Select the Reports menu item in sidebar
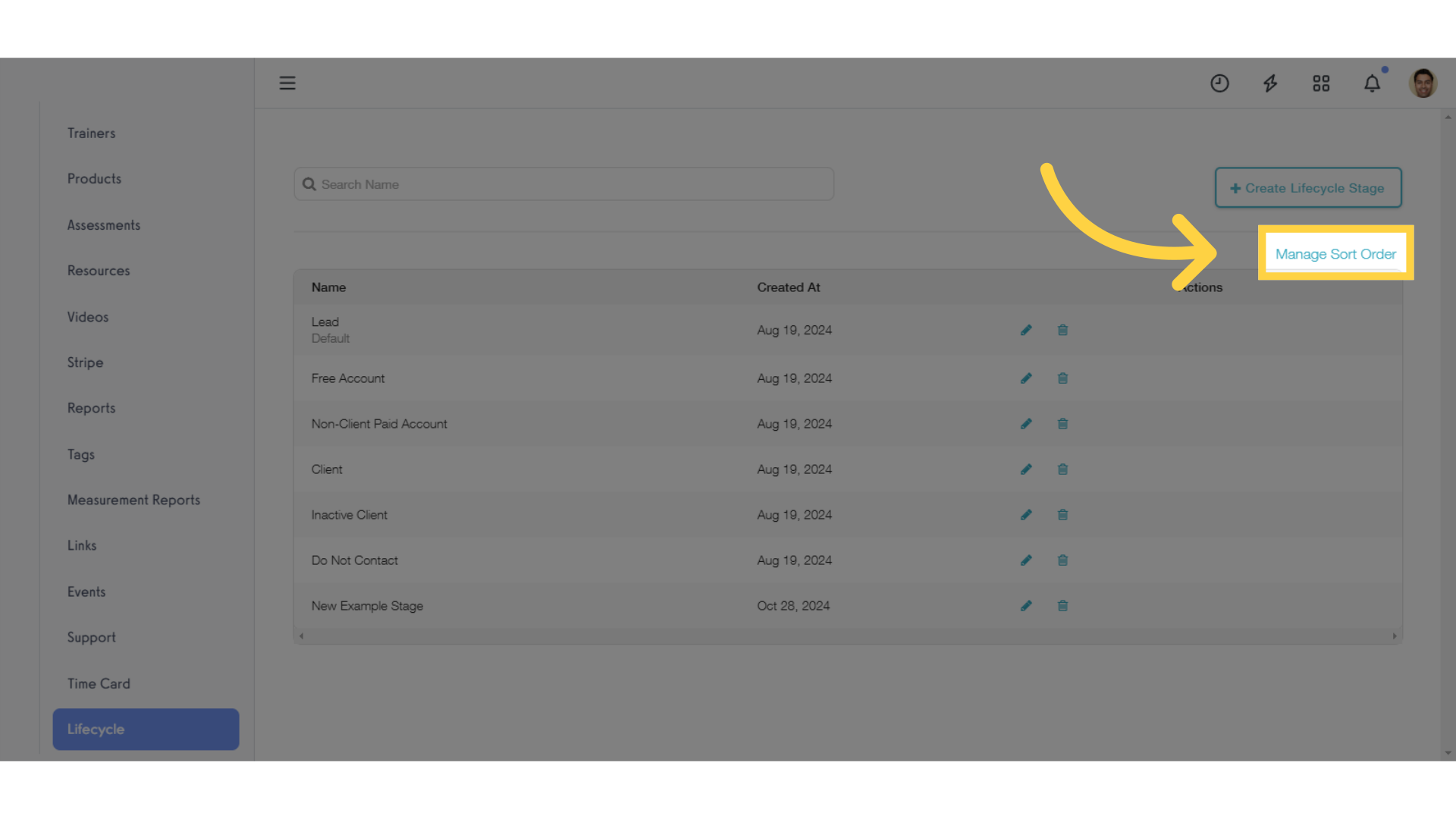Viewport: 1456px width, 819px height. (91, 408)
